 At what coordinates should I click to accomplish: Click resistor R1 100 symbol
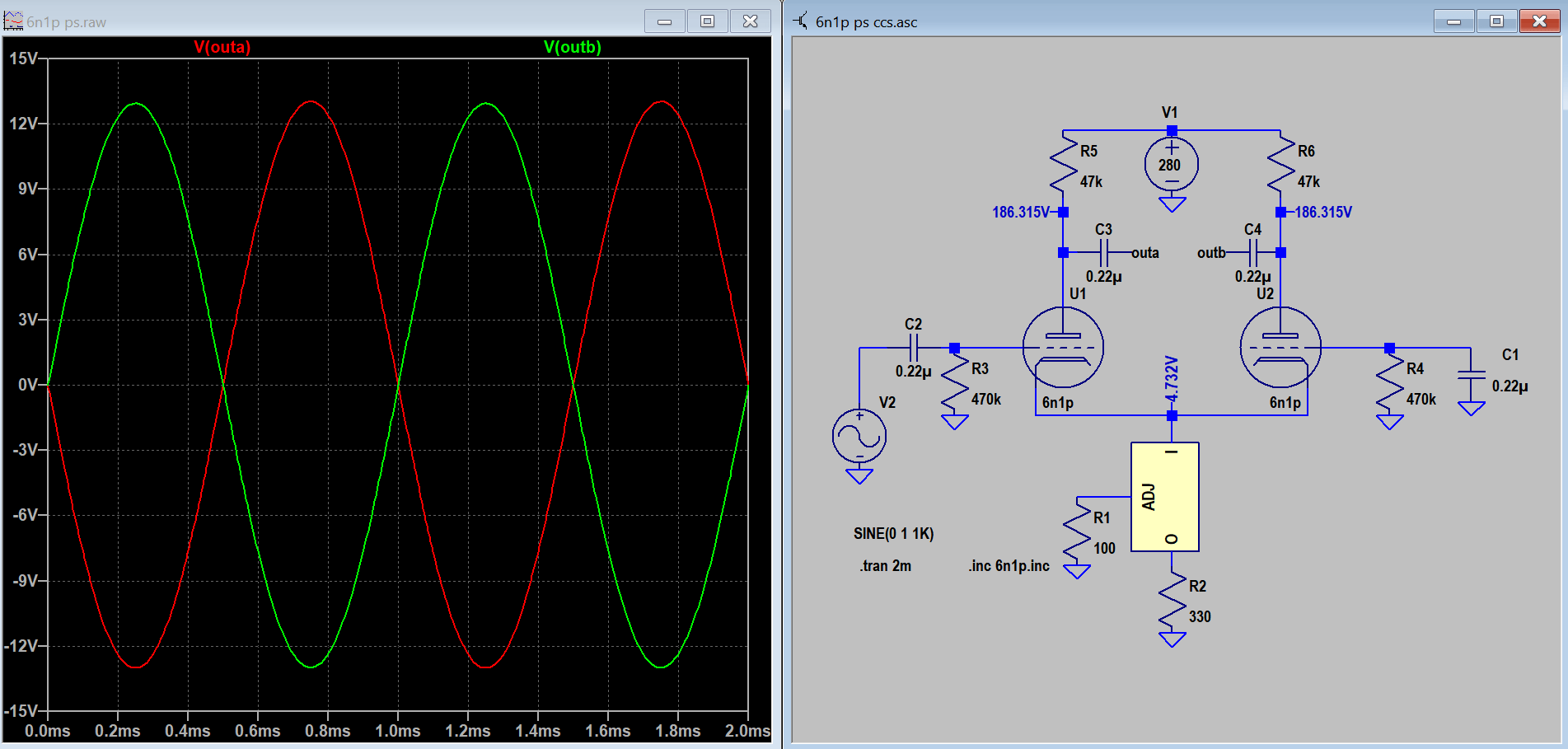point(1077,531)
